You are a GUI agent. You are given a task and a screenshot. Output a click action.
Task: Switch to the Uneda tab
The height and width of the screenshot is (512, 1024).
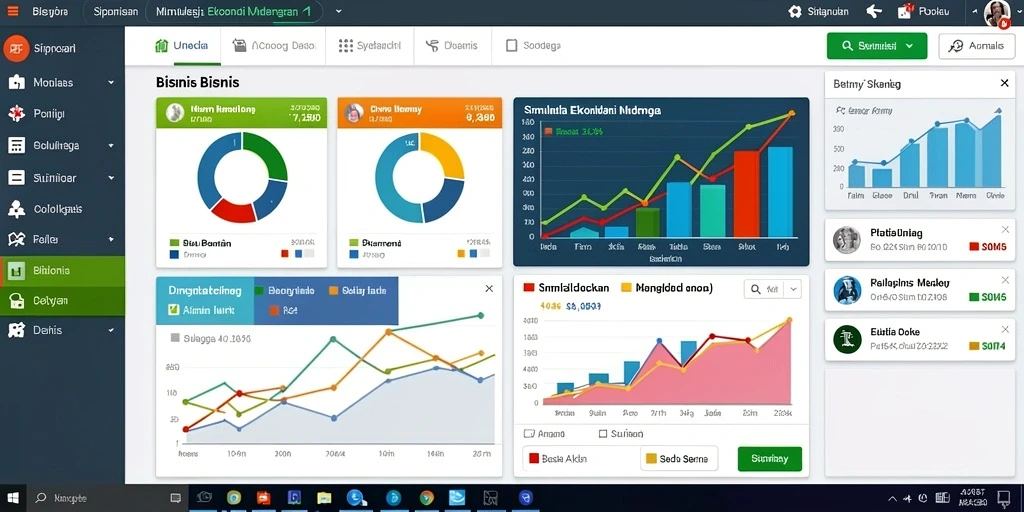(x=182, y=46)
